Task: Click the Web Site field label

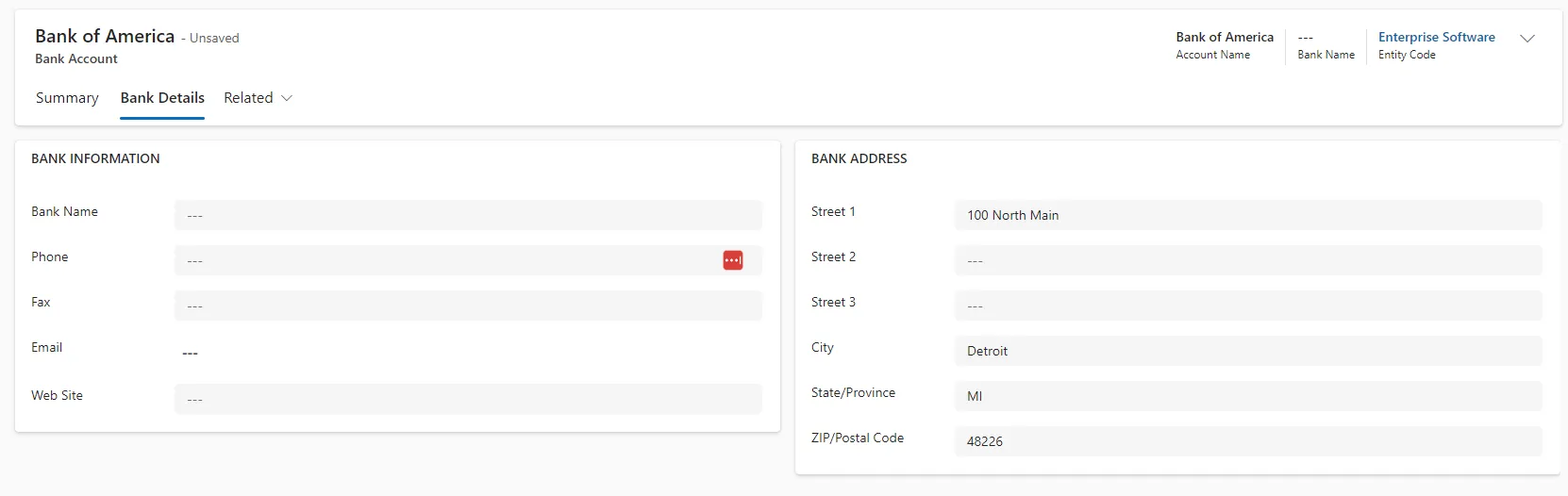Action: tap(57, 395)
